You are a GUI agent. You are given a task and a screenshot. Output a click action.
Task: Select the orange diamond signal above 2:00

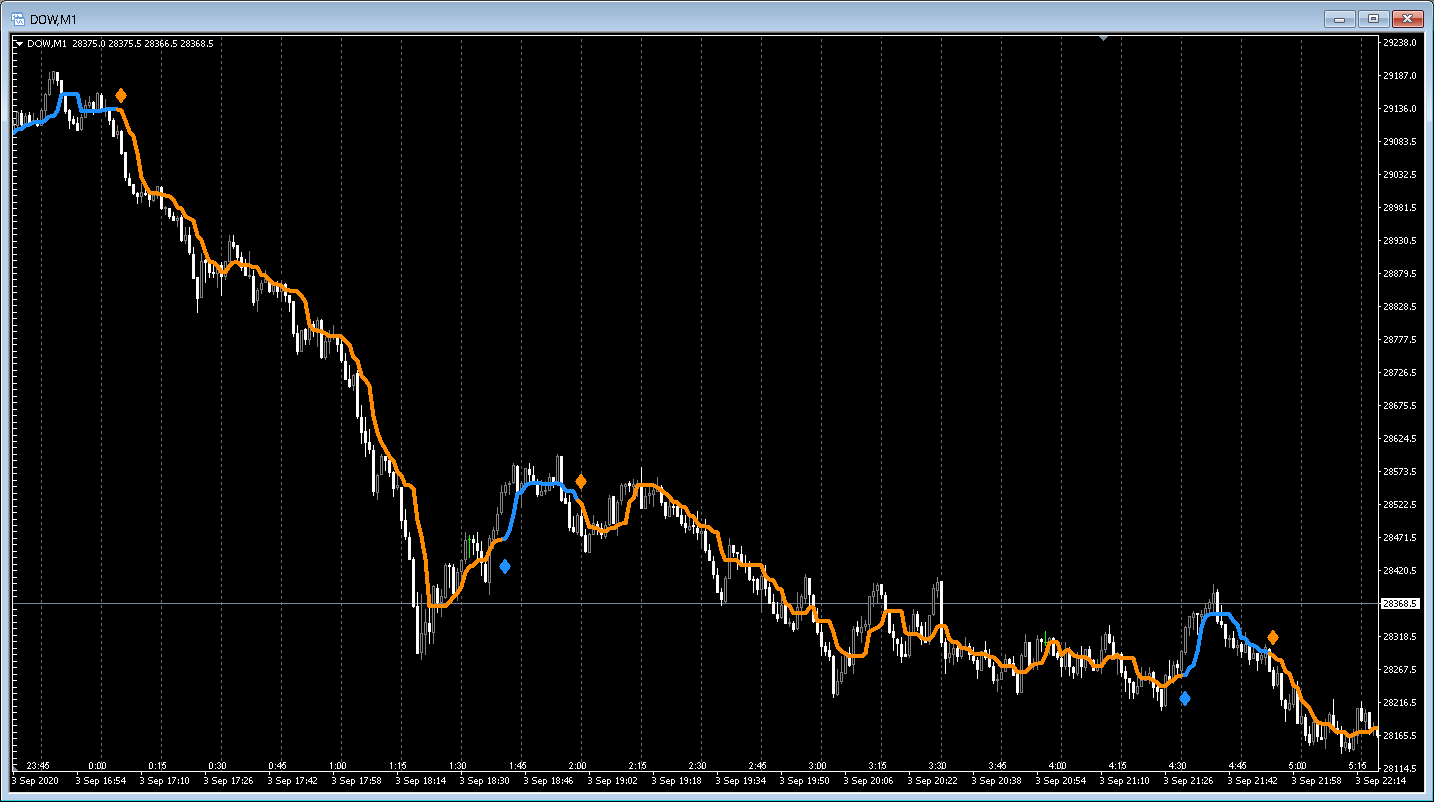pos(581,481)
